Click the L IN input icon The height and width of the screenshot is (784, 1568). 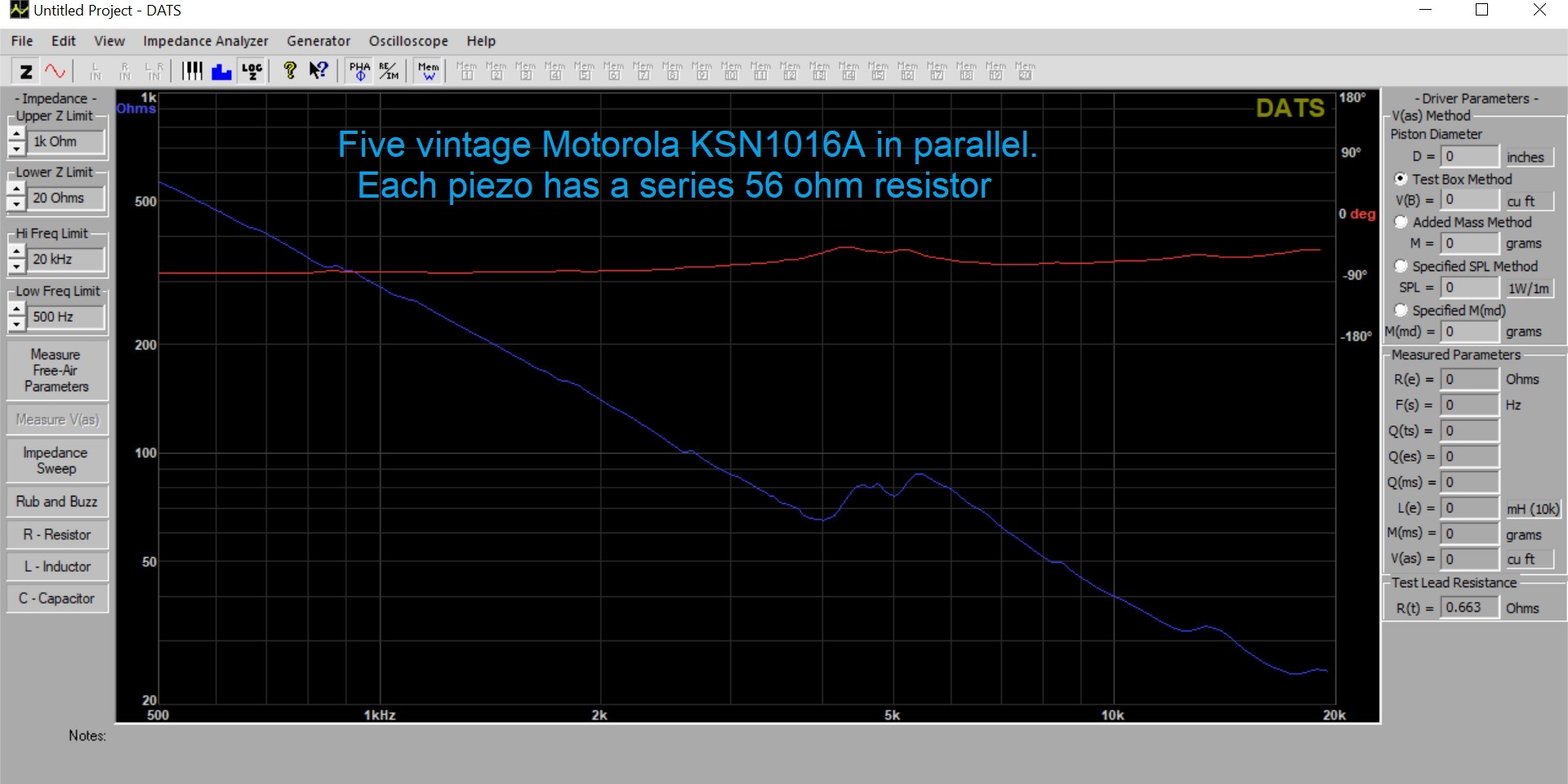(x=96, y=71)
